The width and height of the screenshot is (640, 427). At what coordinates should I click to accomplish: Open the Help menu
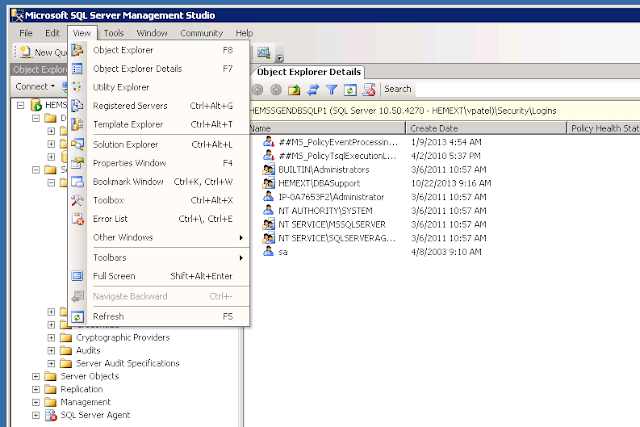pyautogui.click(x=244, y=33)
